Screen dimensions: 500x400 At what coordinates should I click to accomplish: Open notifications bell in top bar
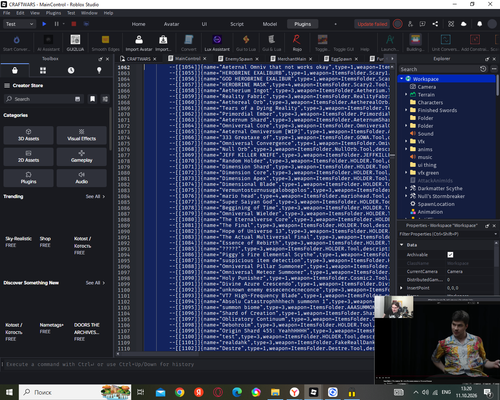pos(479,24)
